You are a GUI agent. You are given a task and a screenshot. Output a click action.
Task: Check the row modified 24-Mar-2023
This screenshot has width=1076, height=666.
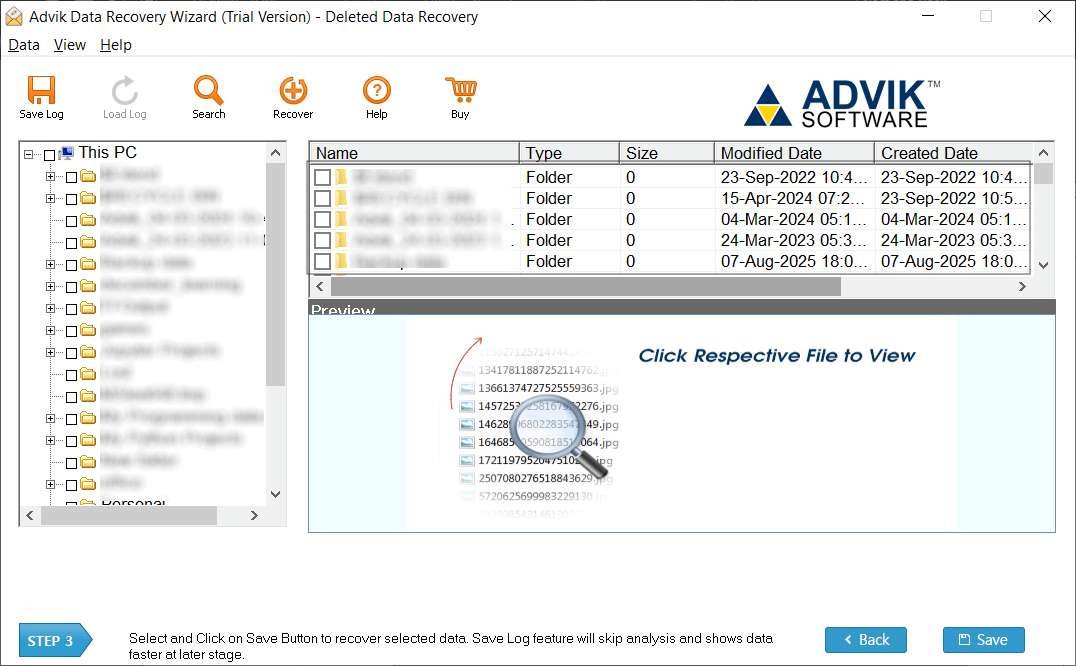point(323,241)
